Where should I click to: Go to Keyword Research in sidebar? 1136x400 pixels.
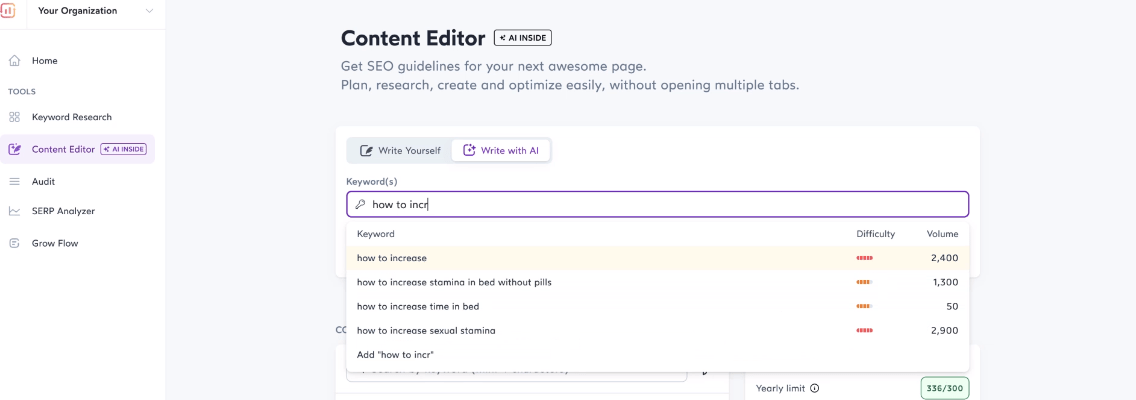(x=72, y=117)
